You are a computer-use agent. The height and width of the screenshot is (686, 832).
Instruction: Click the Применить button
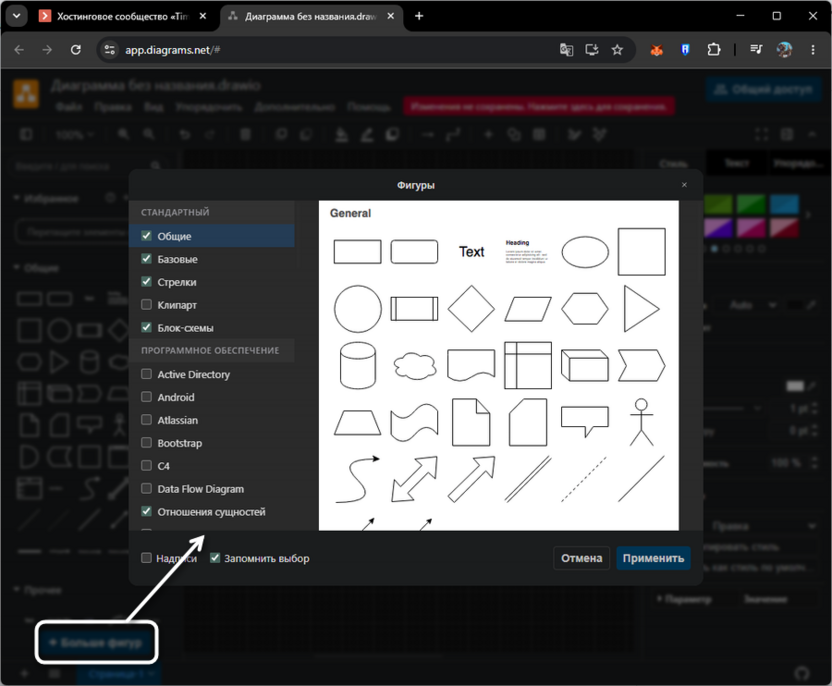pos(653,558)
